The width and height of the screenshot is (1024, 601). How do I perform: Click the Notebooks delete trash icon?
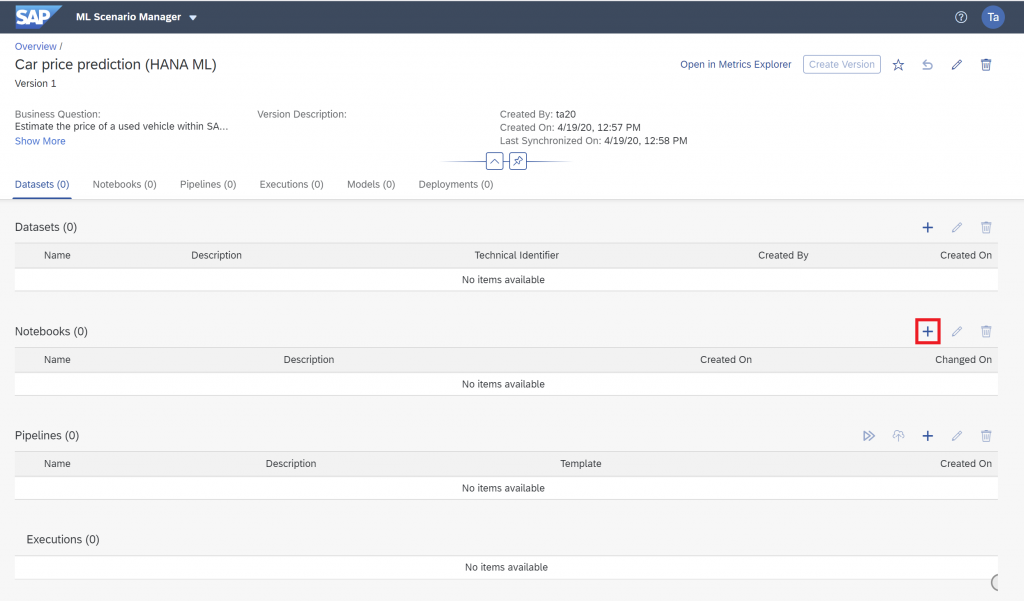coord(986,331)
